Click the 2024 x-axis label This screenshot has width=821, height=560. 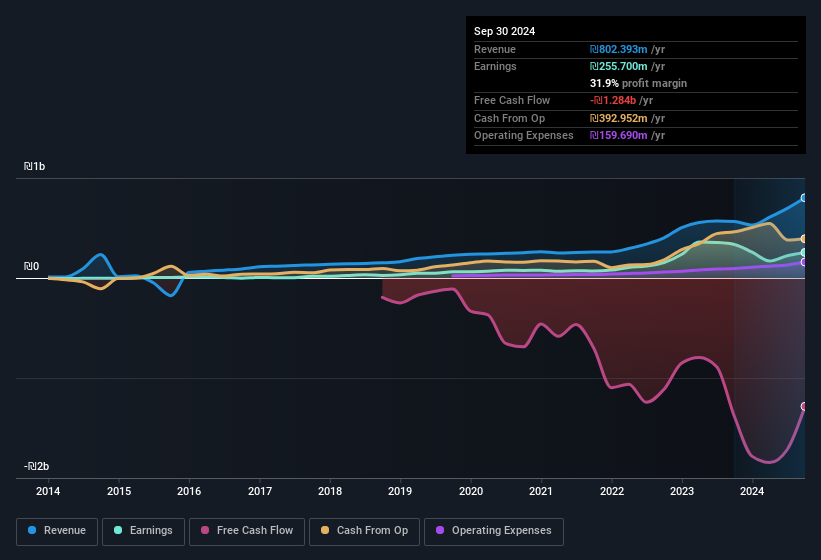[x=752, y=491]
